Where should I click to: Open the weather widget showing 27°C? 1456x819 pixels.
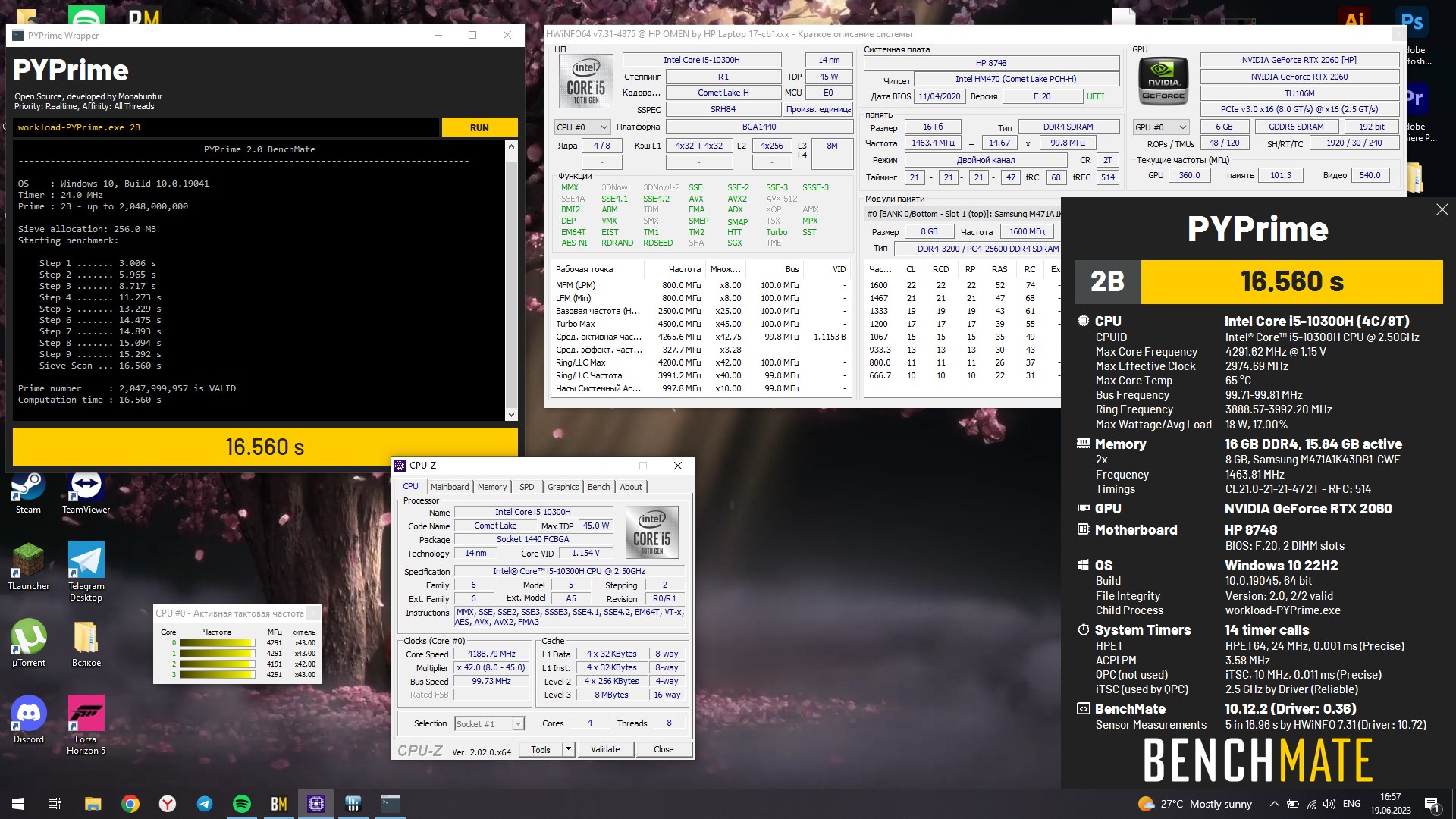(x=1195, y=804)
